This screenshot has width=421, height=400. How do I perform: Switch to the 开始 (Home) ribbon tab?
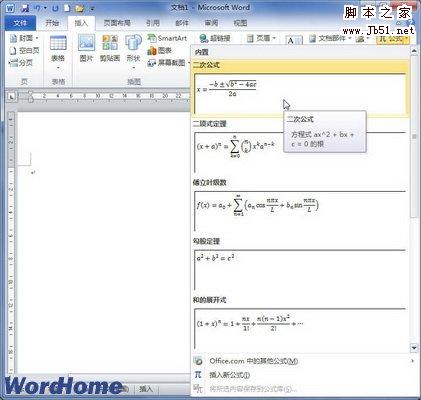click(52, 23)
